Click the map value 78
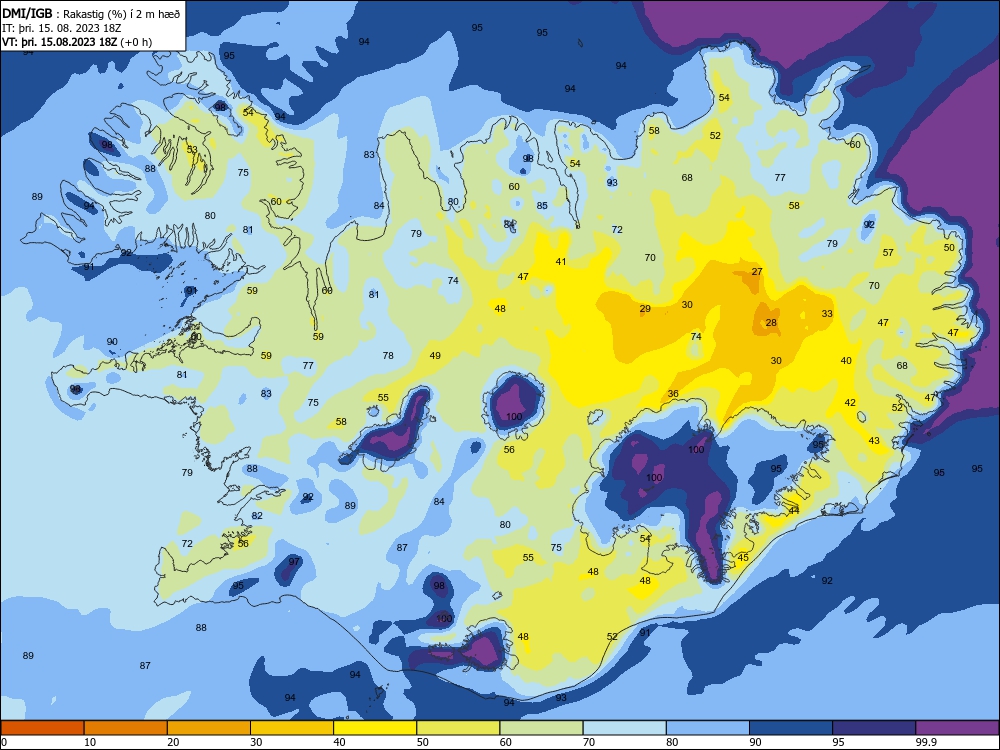Image resolution: width=1000 pixels, height=750 pixels. tap(388, 356)
